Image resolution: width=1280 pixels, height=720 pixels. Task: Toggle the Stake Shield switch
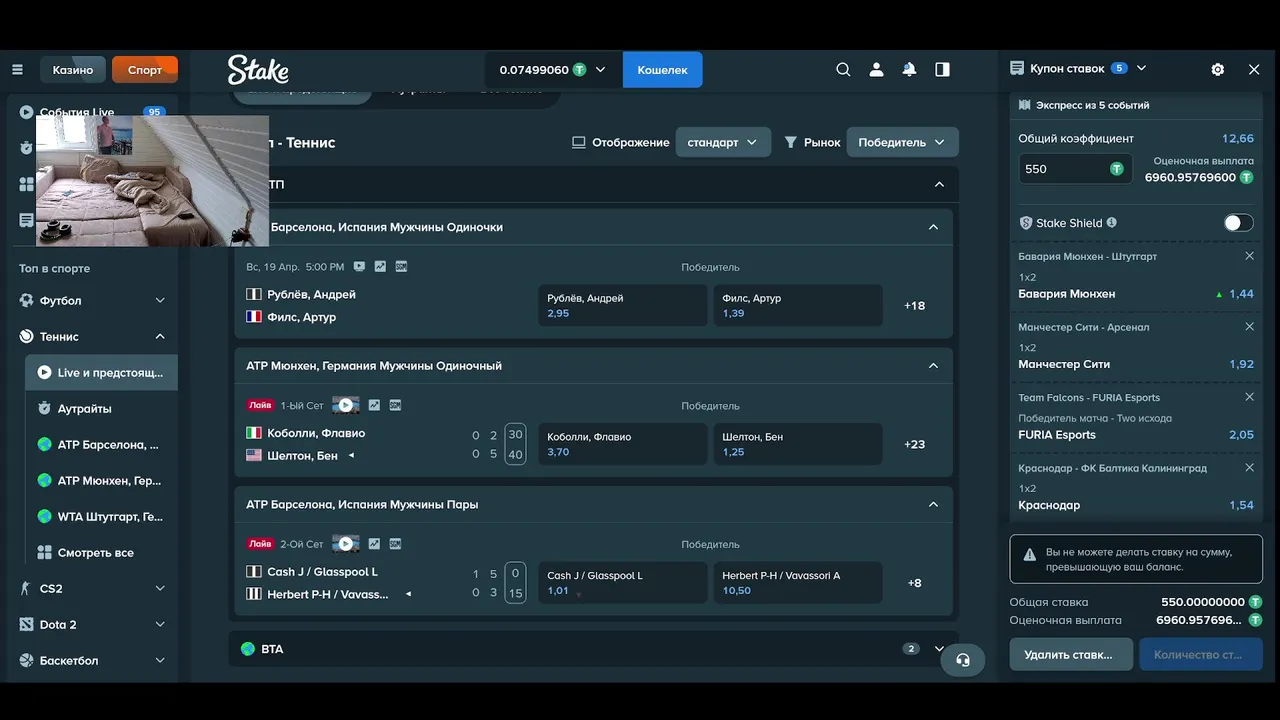click(1238, 223)
